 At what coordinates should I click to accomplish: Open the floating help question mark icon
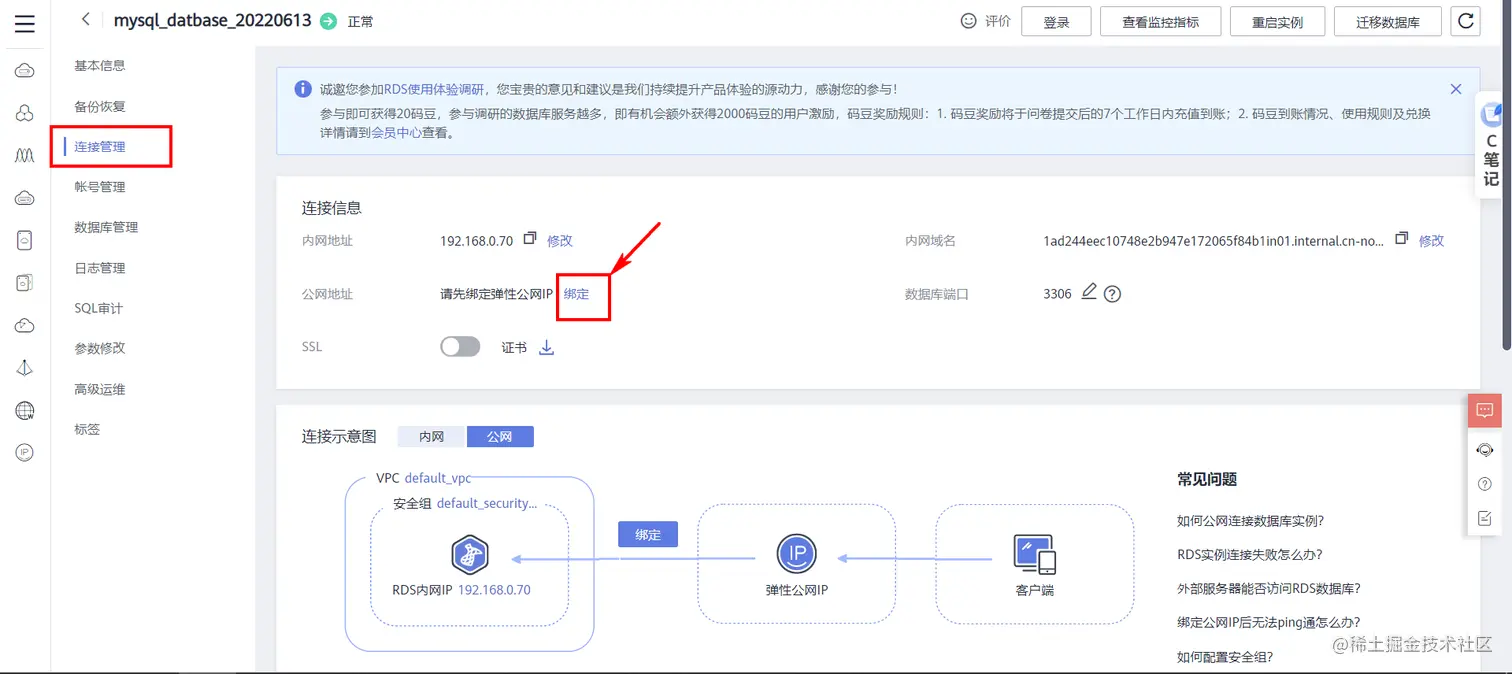coord(1485,484)
